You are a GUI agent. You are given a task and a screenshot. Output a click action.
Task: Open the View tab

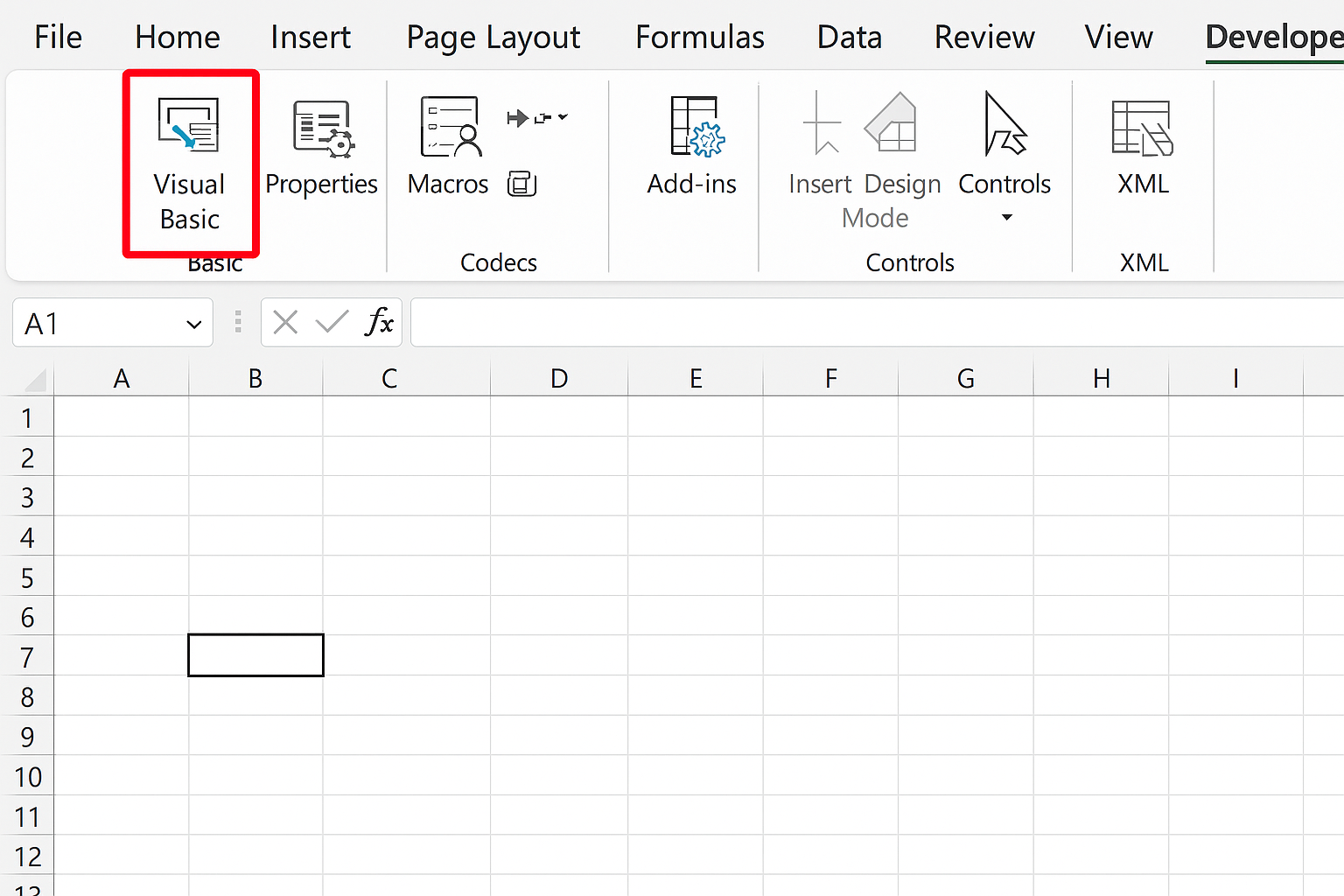(x=1119, y=38)
